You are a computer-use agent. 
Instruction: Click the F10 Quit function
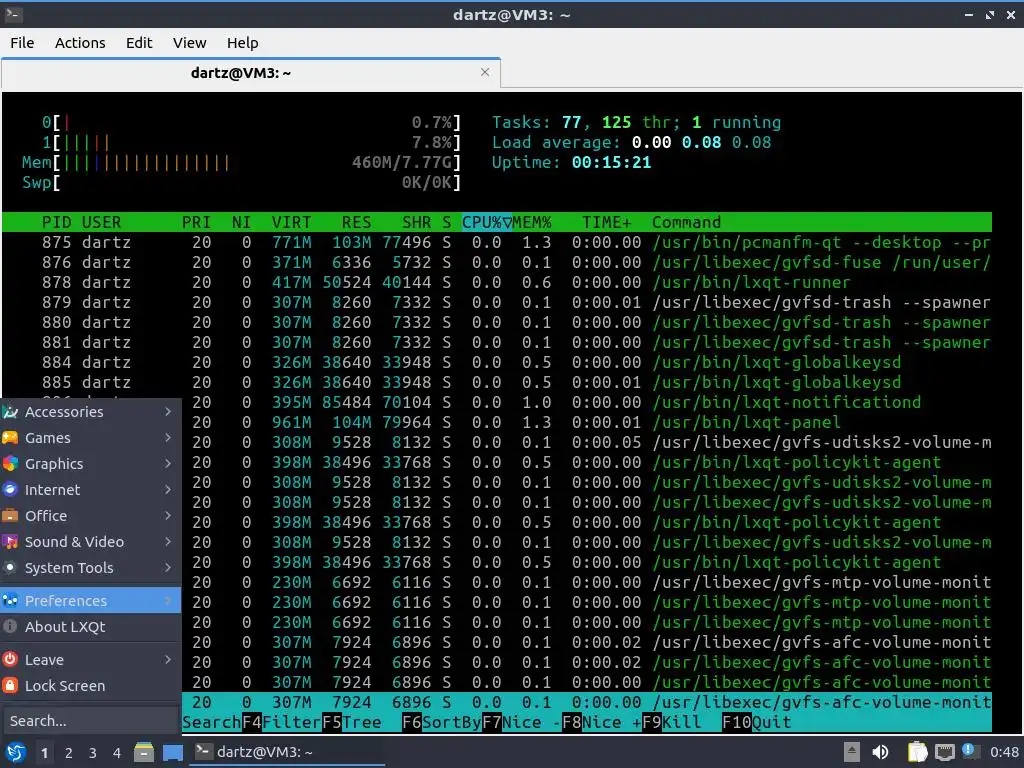pos(757,722)
